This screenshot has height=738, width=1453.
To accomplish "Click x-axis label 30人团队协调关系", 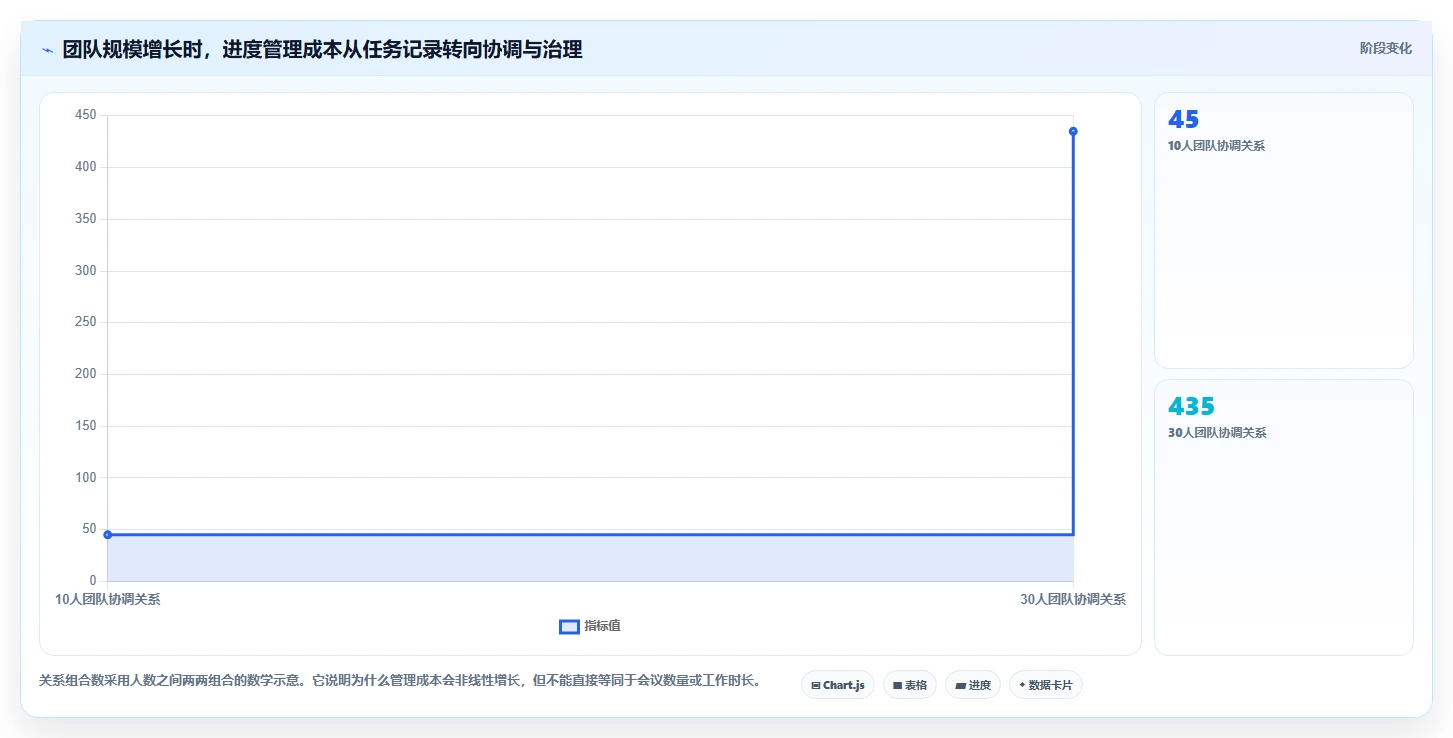I will click(1073, 600).
